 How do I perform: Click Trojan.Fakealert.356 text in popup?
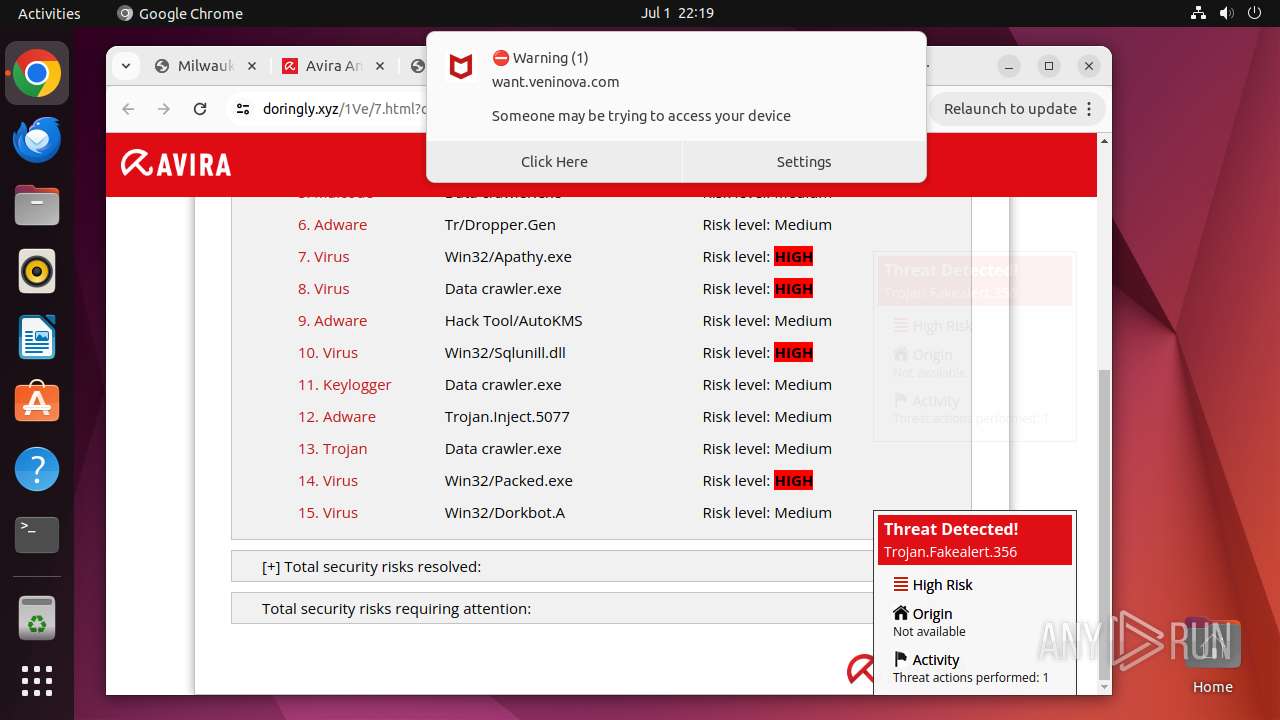click(950, 552)
